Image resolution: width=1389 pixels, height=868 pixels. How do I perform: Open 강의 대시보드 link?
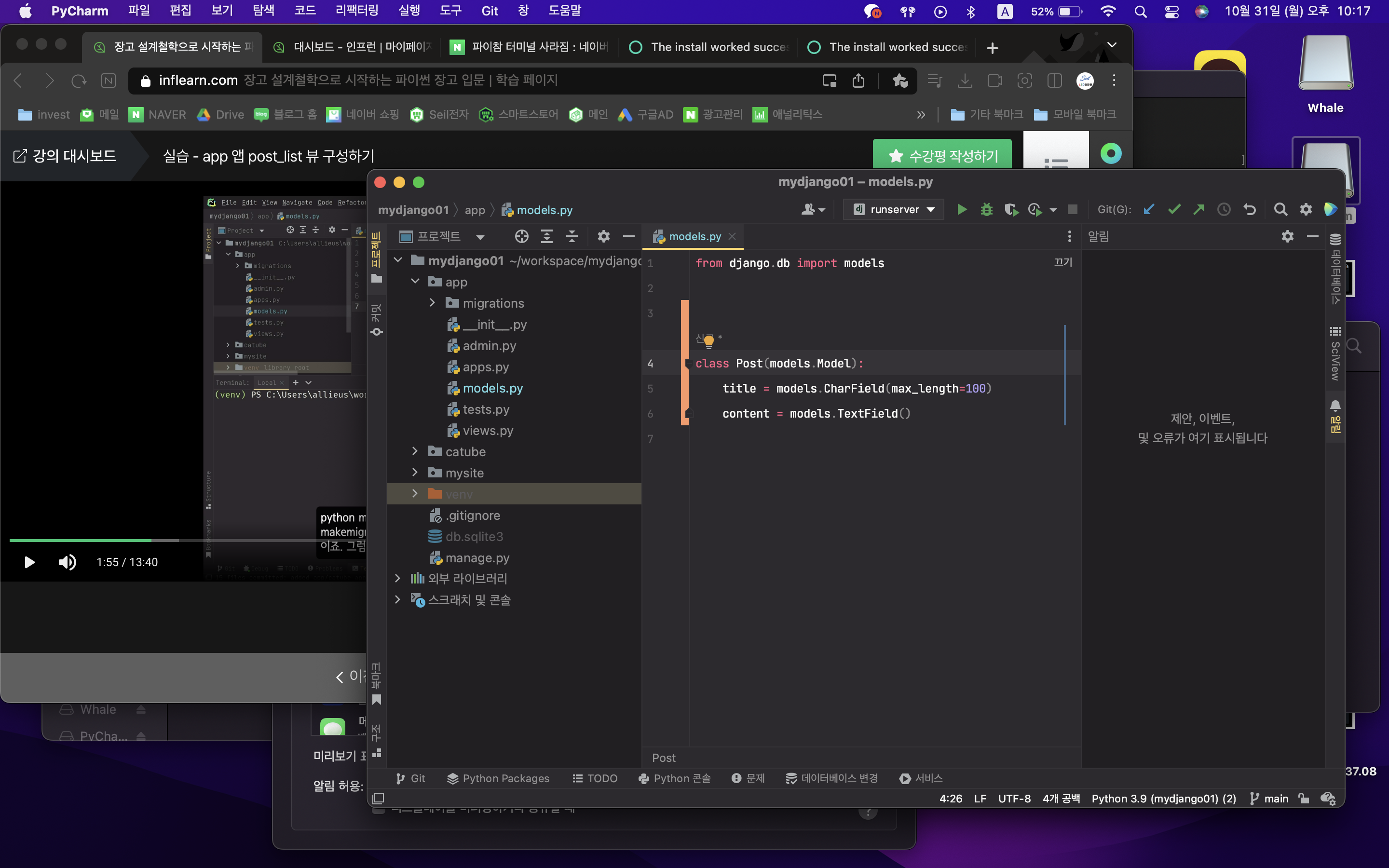click(x=65, y=156)
